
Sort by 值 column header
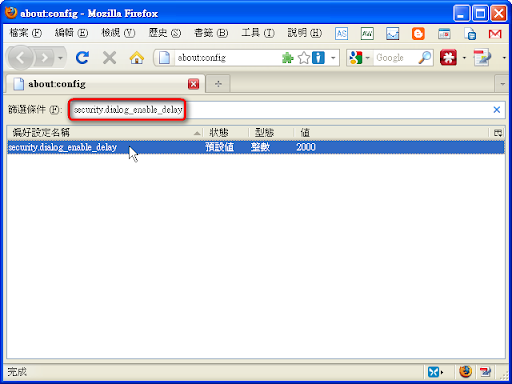click(x=391, y=133)
